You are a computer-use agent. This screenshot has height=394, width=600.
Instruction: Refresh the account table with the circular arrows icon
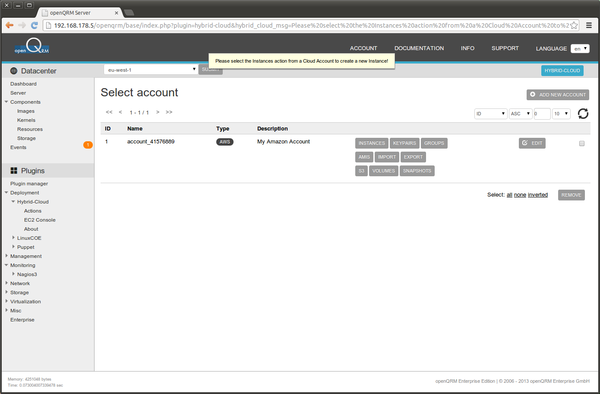click(583, 114)
